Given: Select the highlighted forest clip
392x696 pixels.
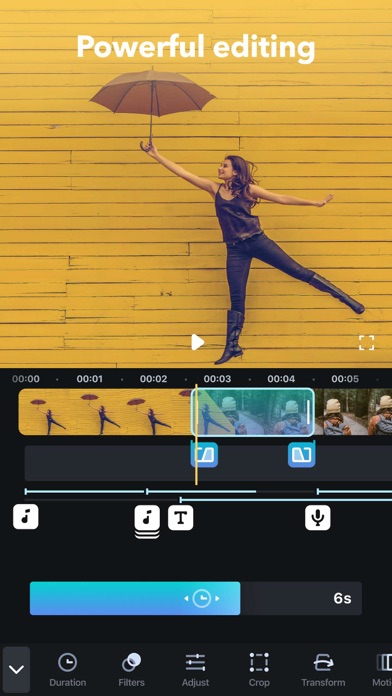Looking at the screenshot, I should 253,411.
